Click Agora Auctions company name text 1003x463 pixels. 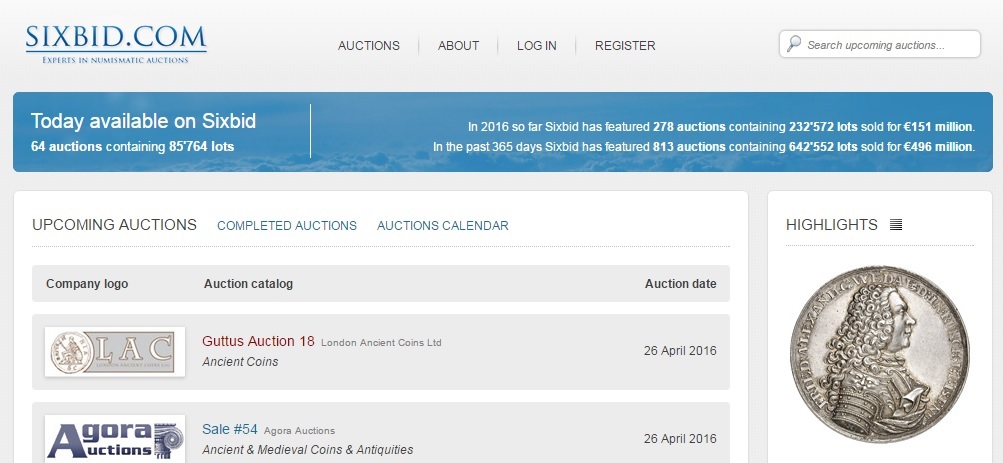pyautogui.click(x=299, y=431)
